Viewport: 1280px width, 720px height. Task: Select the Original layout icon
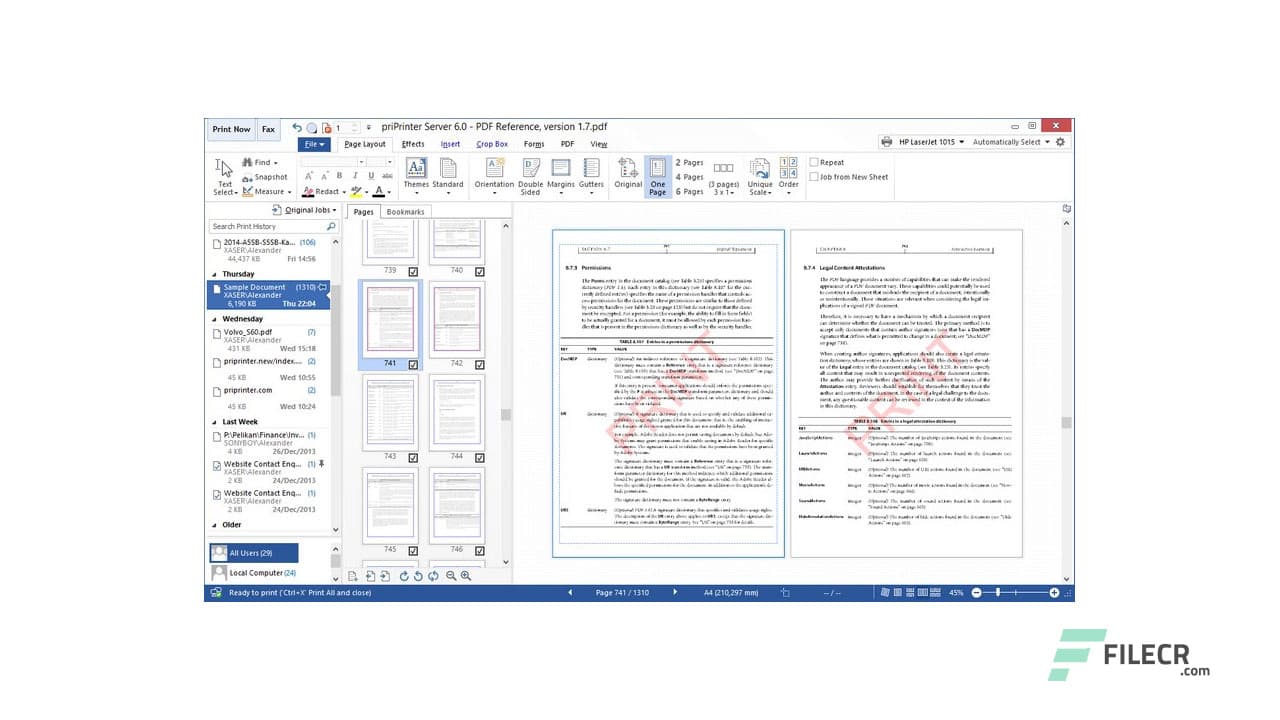pos(627,168)
